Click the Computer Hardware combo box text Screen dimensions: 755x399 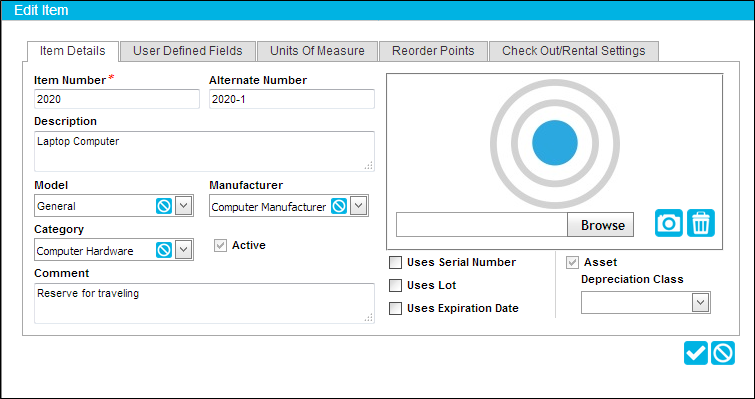[x=85, y=251]
